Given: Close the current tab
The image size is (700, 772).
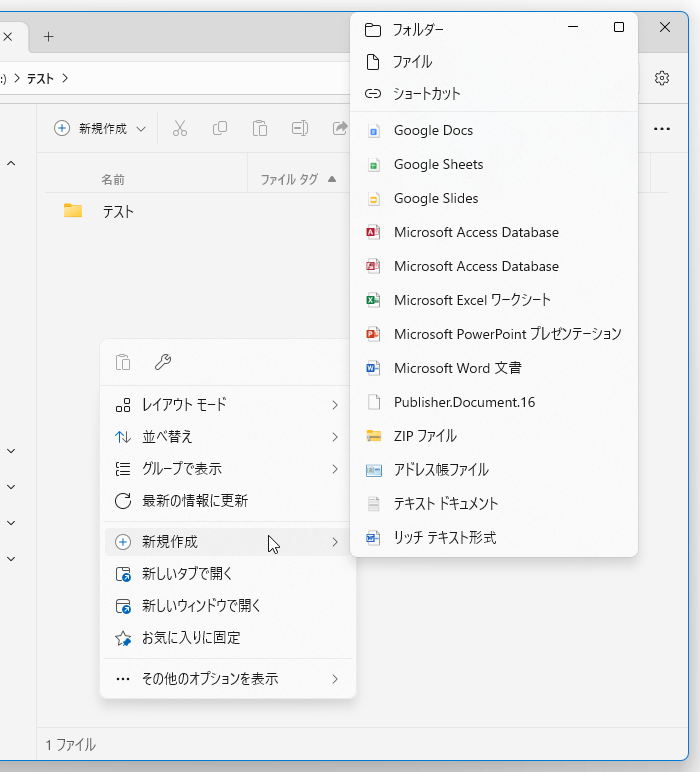Looking at the screenshot, I should pos(8,36).
